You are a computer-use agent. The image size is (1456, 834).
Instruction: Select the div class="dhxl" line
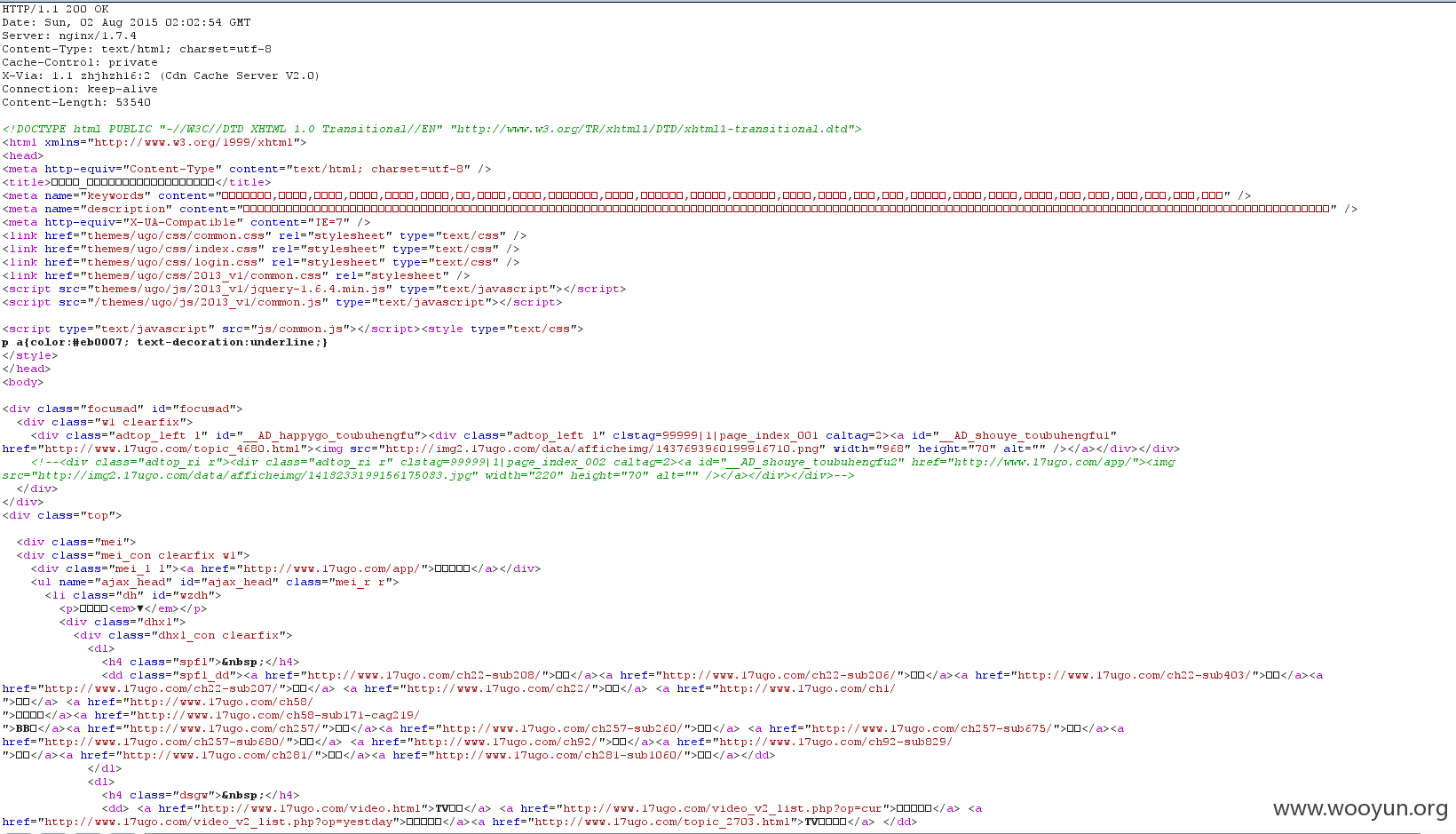(123, 622)
